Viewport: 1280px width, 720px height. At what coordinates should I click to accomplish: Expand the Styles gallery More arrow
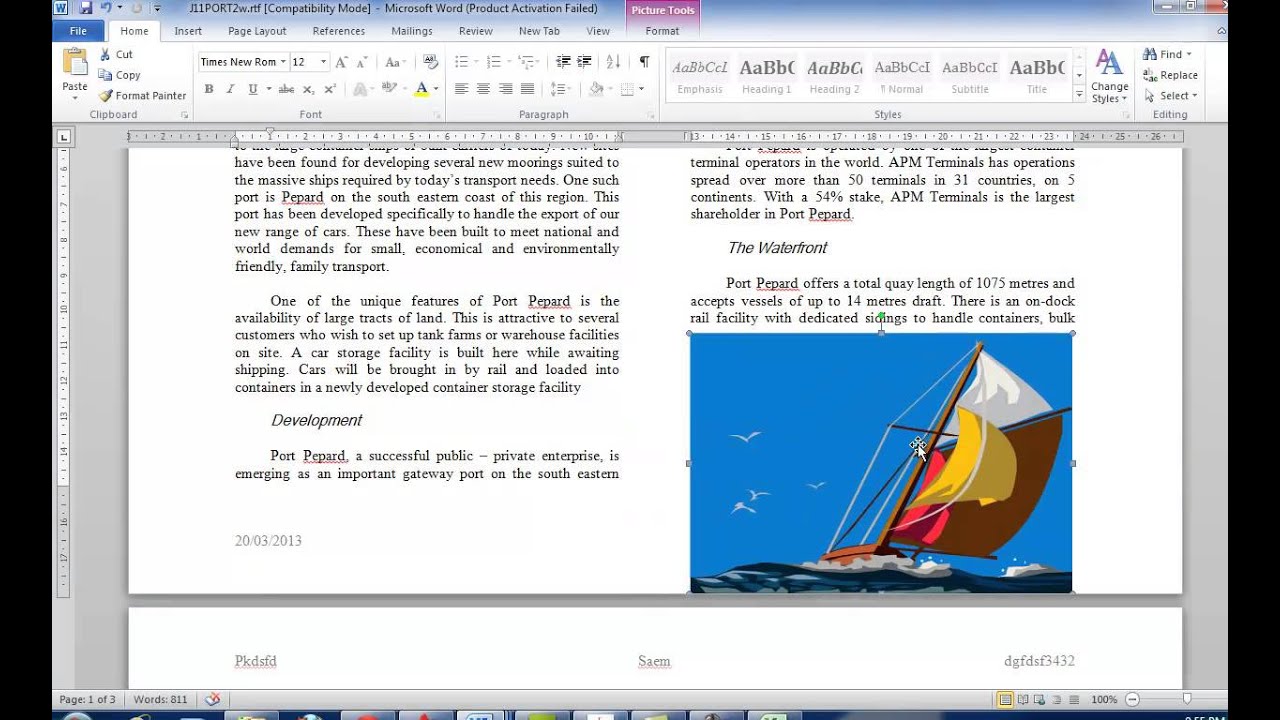click(x=1079, y=95)
